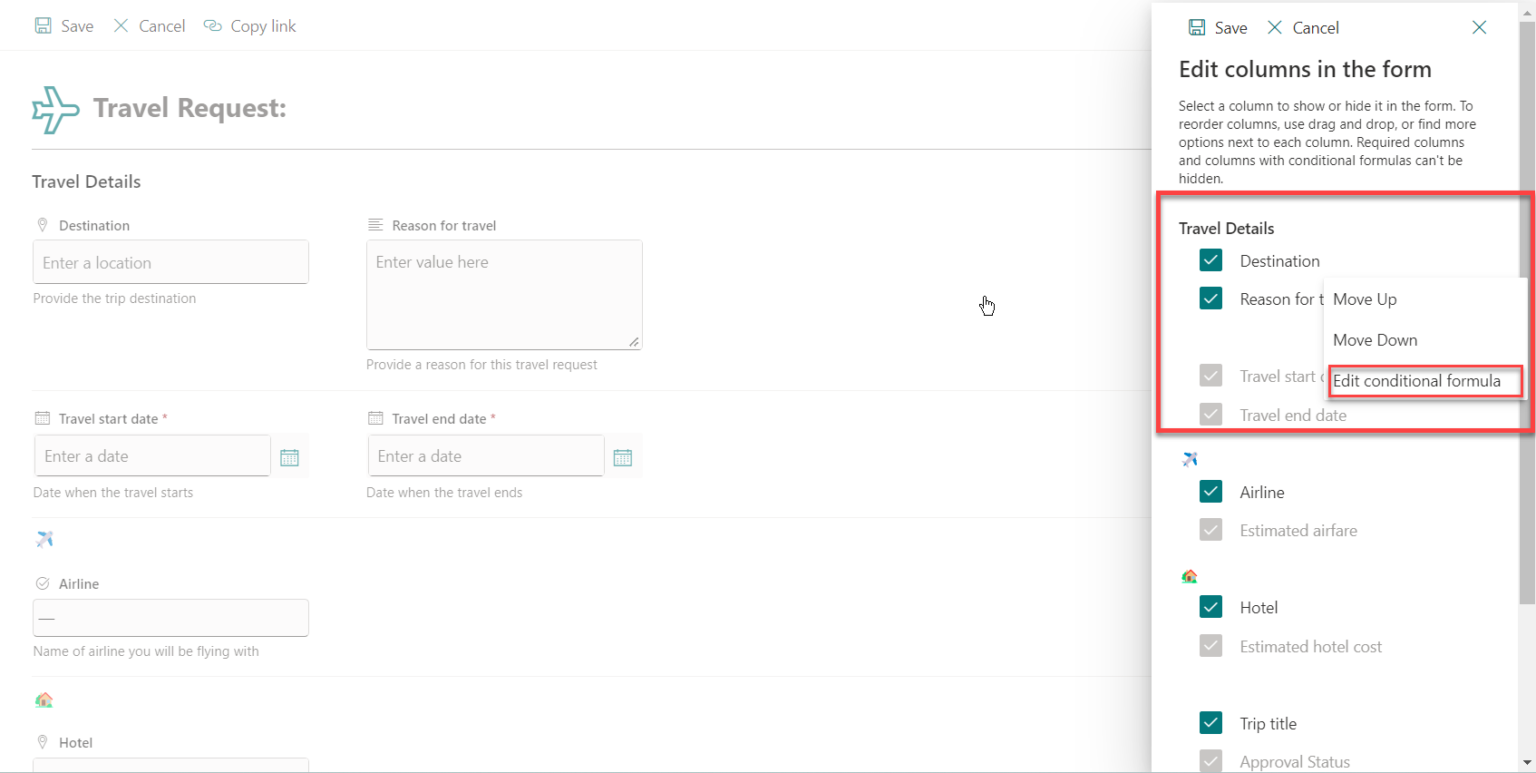Viewport: 1536px width, 773px height.
Task: Click the house icon above the Hotel section
Action: coord(44,699)
